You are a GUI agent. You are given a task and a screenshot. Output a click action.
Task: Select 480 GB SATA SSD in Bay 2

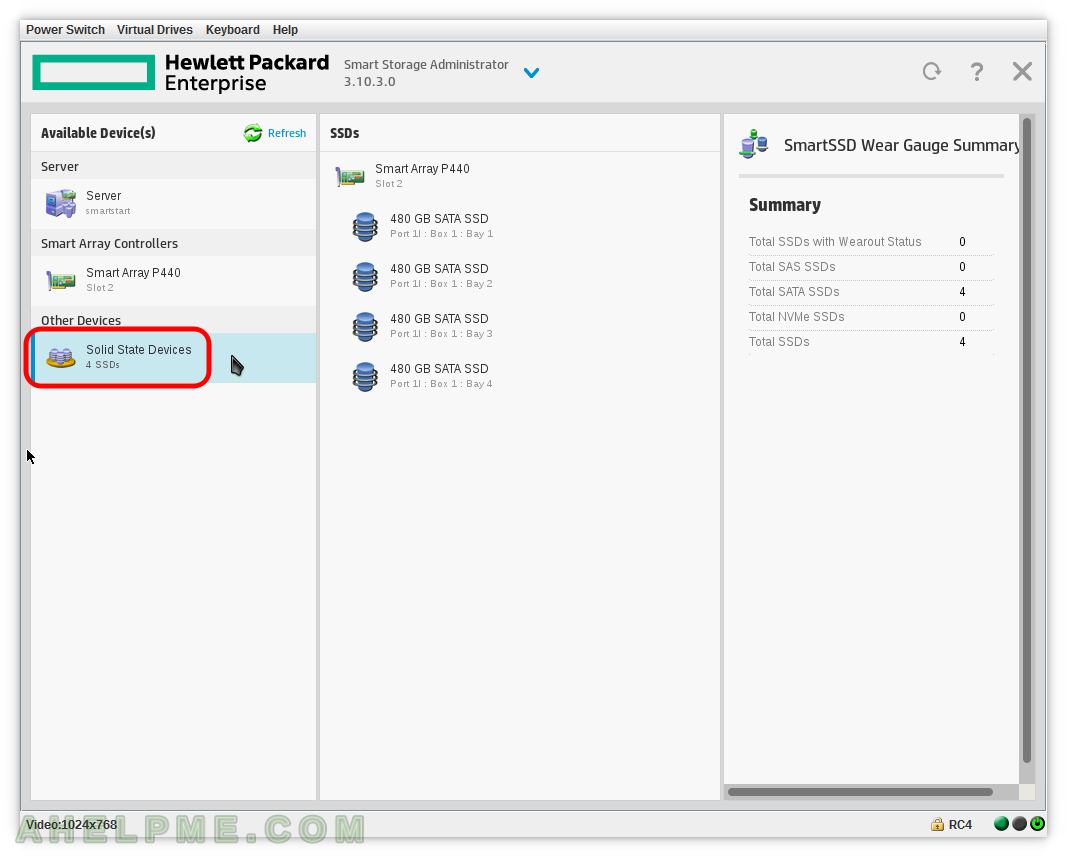441,275
